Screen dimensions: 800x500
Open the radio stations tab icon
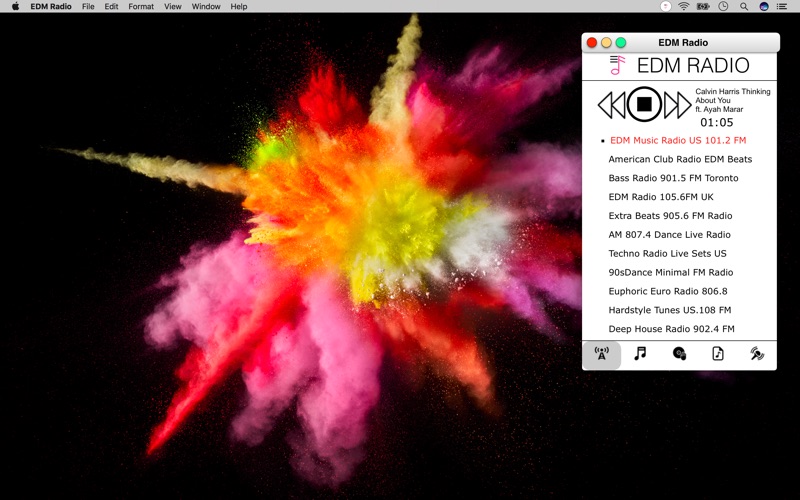tap(602, 354)
